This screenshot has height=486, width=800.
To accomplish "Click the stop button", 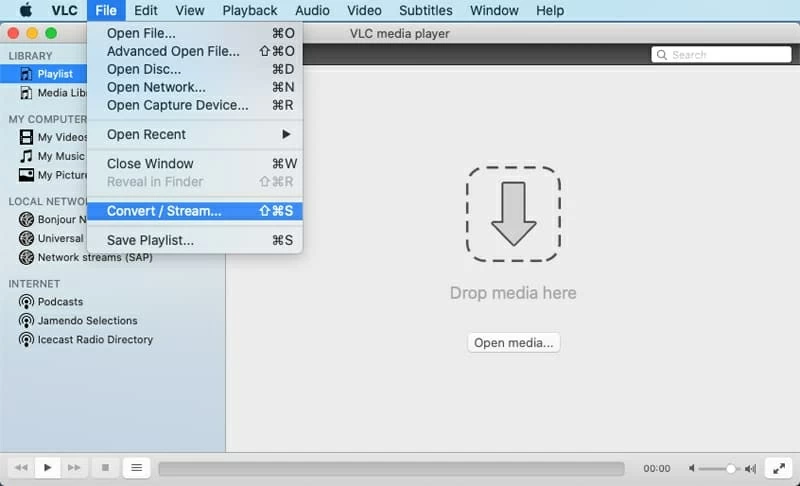I will tap(105, 468).
